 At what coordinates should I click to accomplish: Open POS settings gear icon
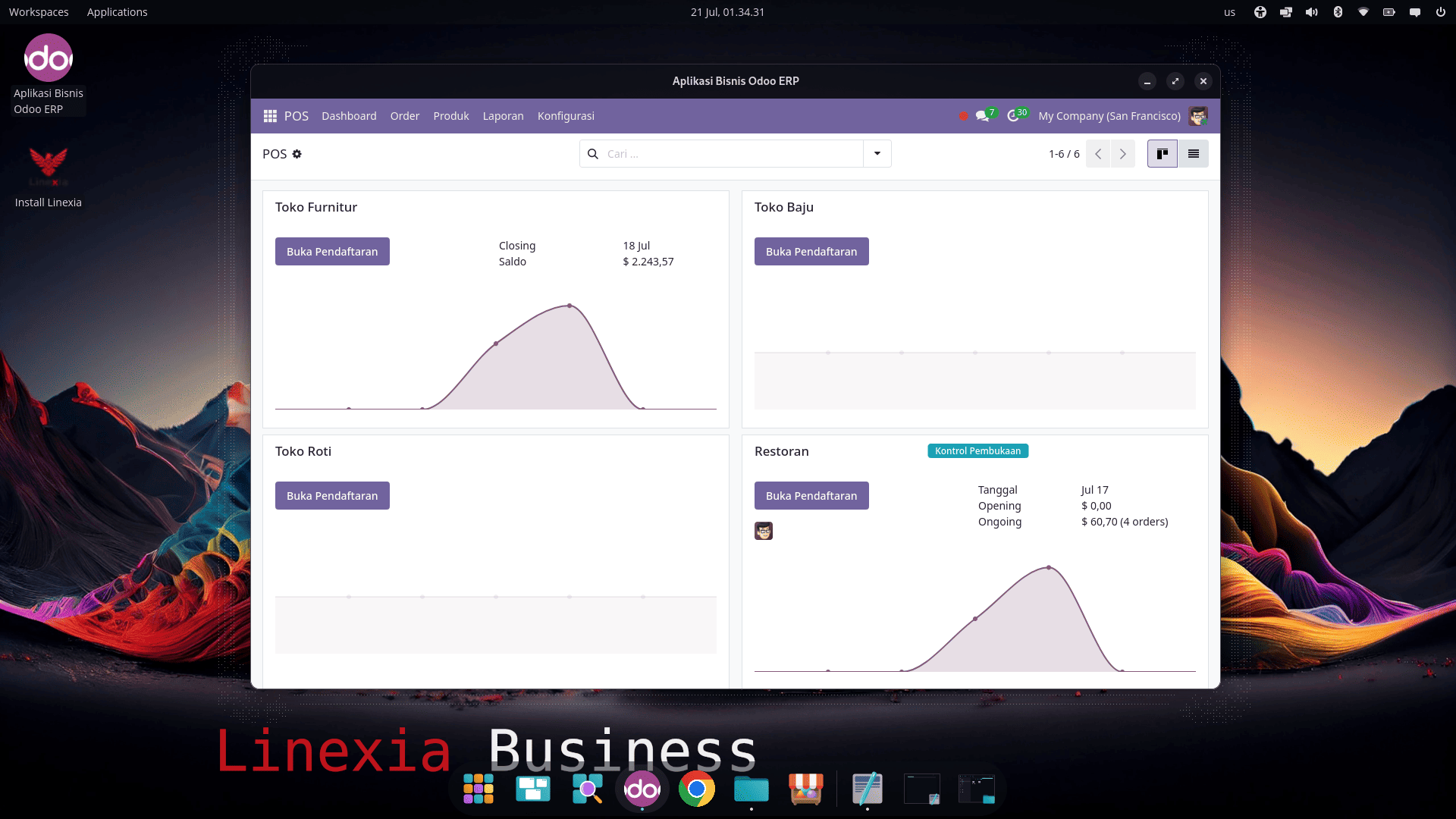[297, 154]
